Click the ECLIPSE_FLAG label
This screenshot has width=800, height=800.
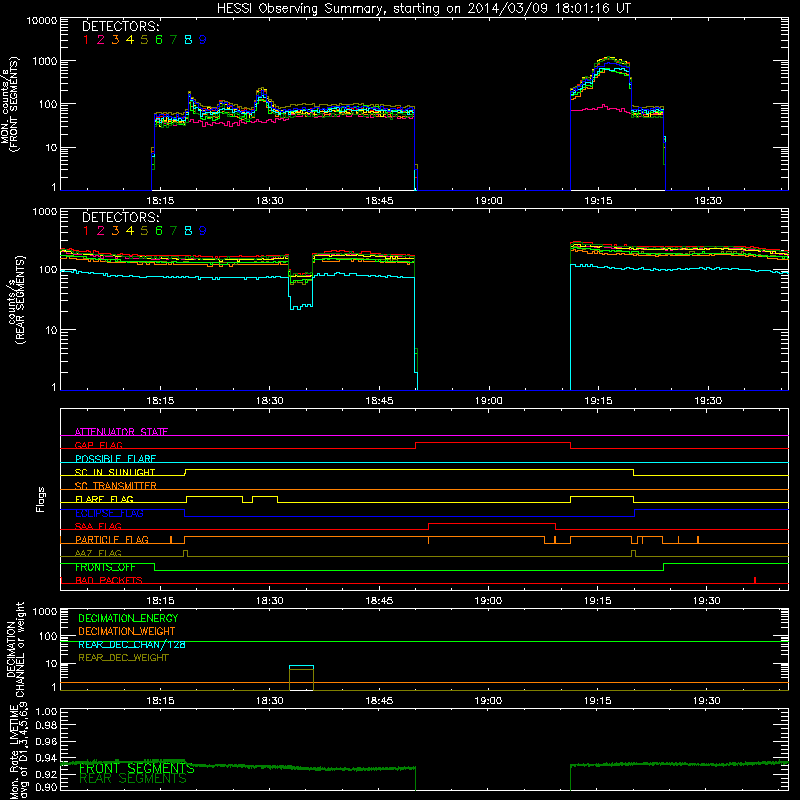(109, 513)
